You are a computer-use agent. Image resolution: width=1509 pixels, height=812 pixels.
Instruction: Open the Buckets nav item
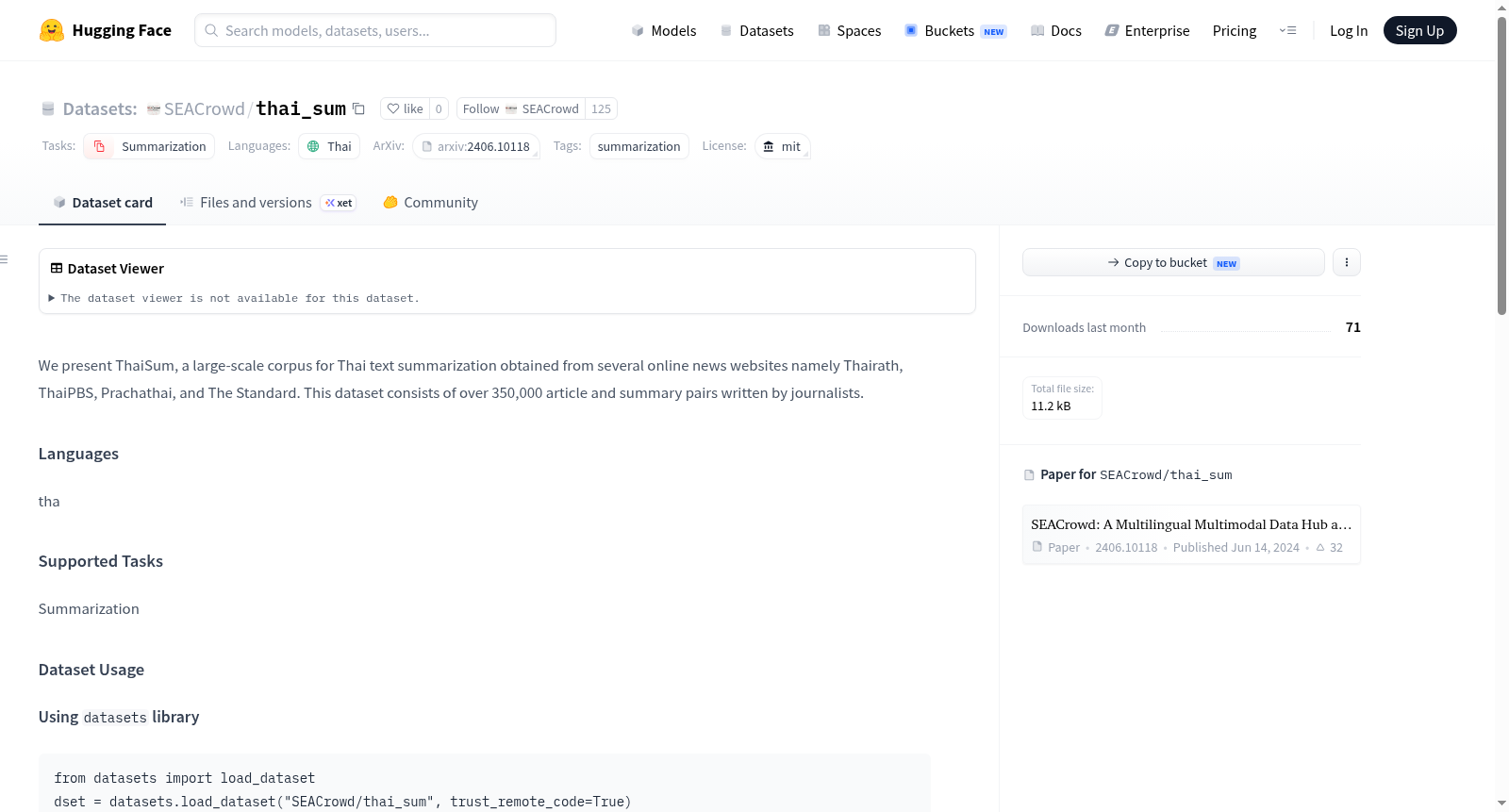coord(955,31)
